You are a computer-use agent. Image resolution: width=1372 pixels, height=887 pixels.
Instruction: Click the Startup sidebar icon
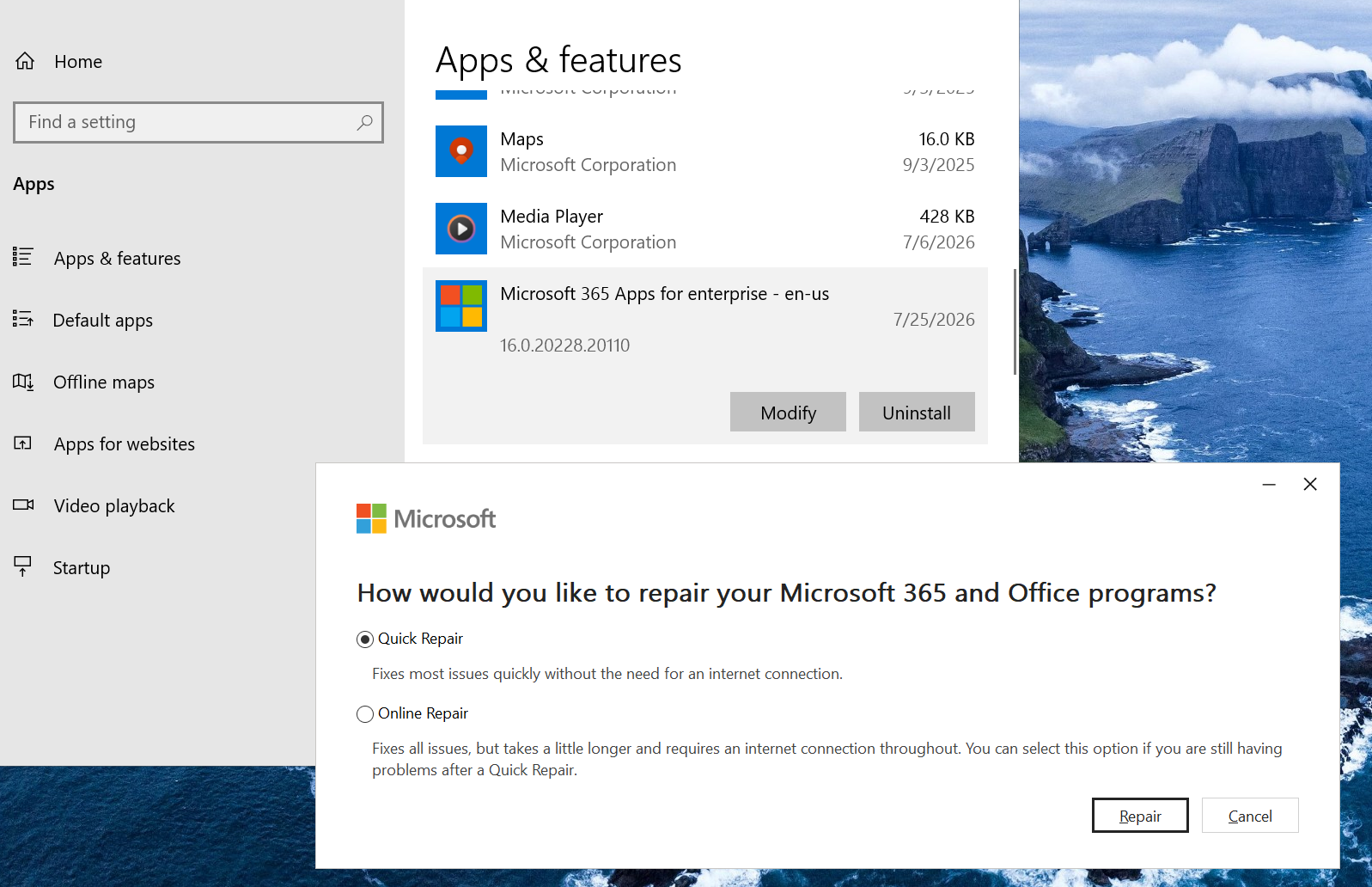[x=23, y=566]
